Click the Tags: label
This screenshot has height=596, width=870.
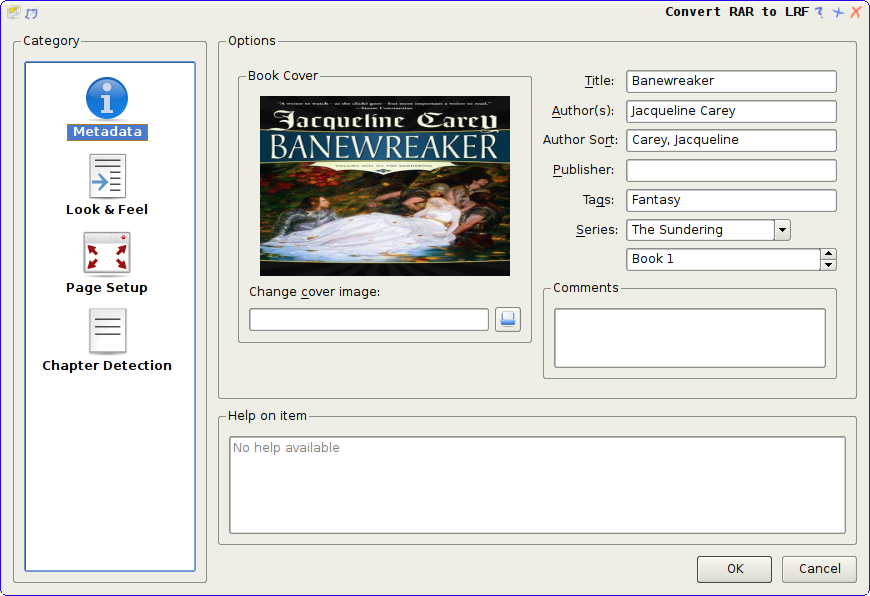pyautogui.click(x=598, y=200)
